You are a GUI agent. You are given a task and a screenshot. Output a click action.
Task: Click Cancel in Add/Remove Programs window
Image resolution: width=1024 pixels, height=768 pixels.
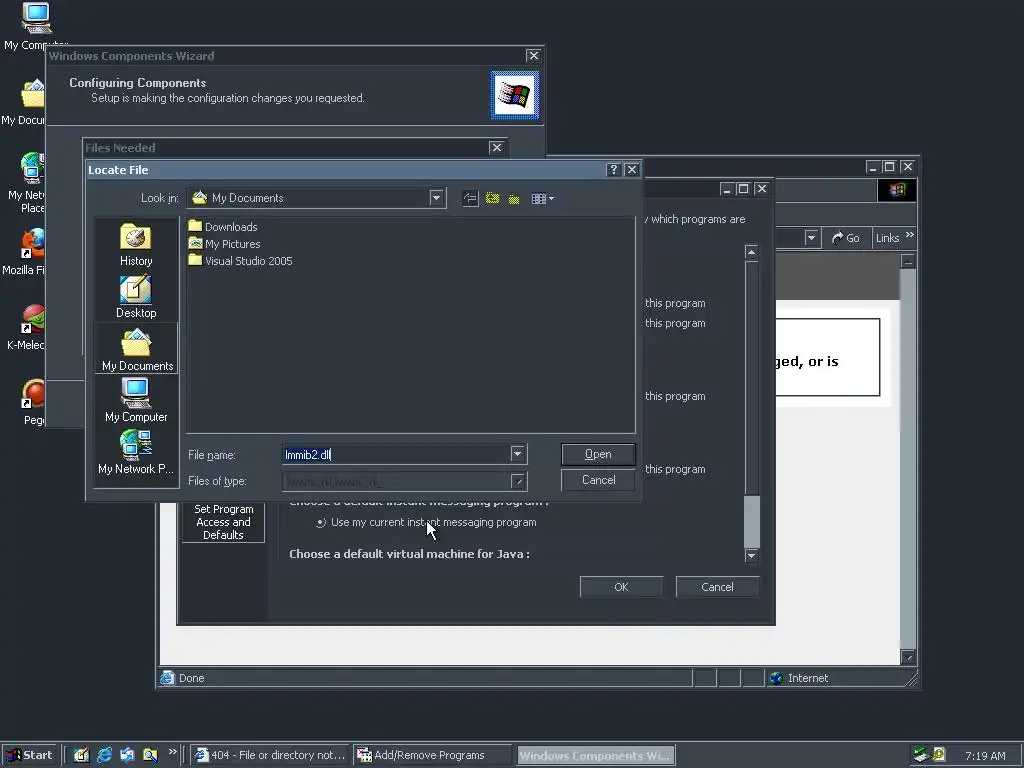[717, 587]
